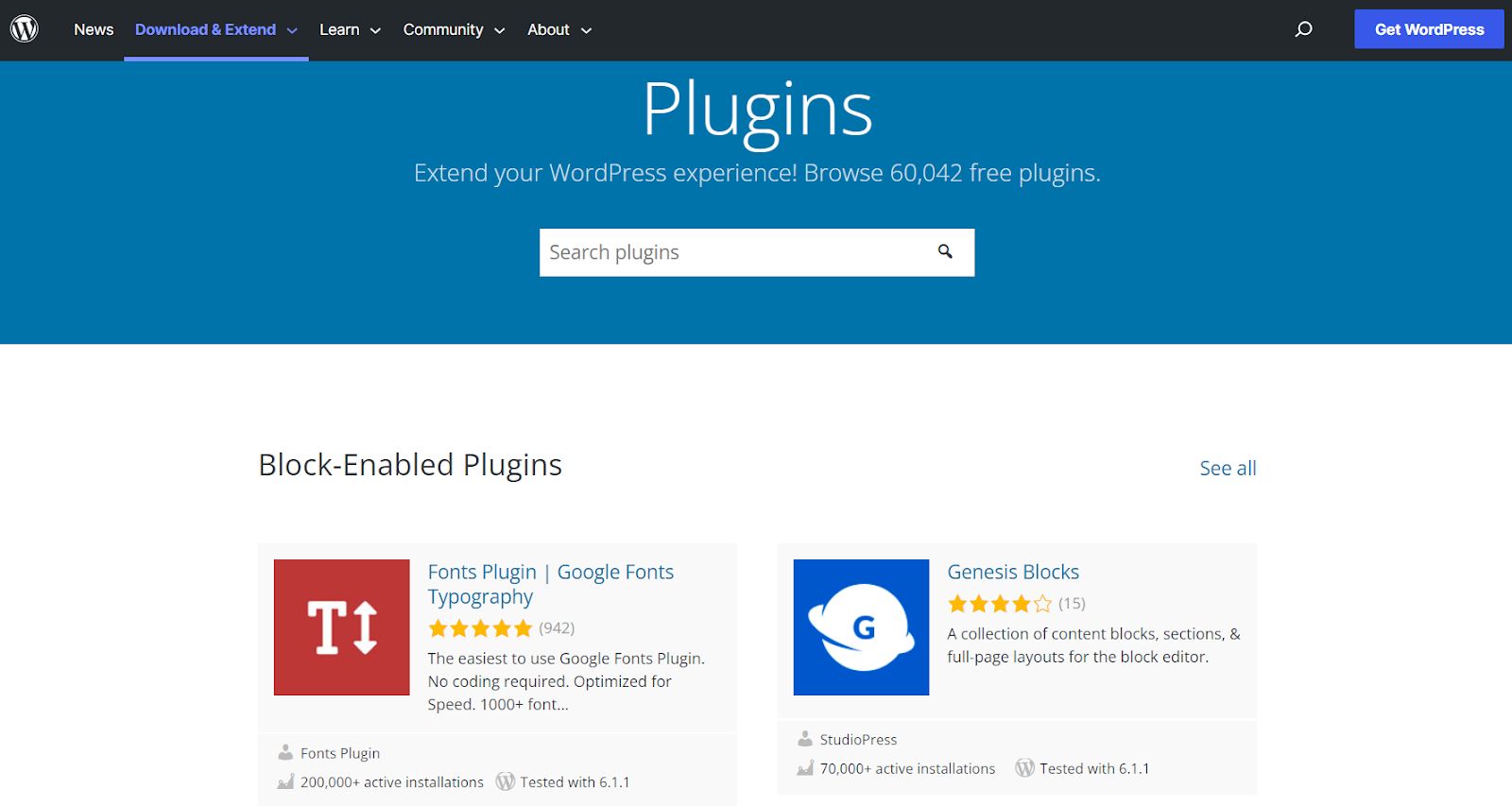The image size is (1512, 806).
Task: Go to the News page
Action: [94, 29]
